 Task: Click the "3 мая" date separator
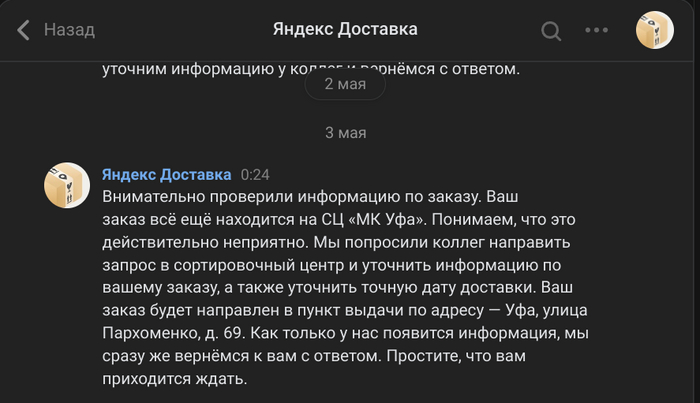345,132
